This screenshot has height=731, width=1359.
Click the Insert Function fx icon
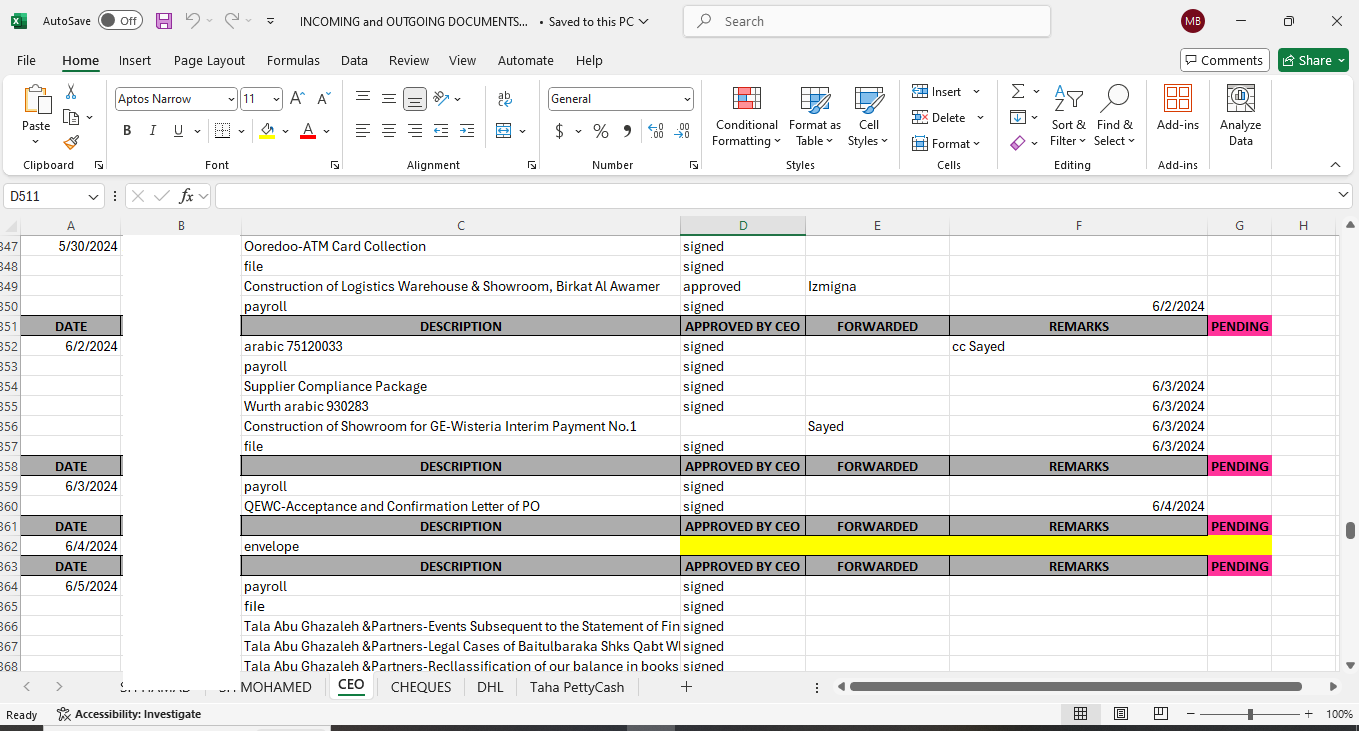tap(187, 196)
